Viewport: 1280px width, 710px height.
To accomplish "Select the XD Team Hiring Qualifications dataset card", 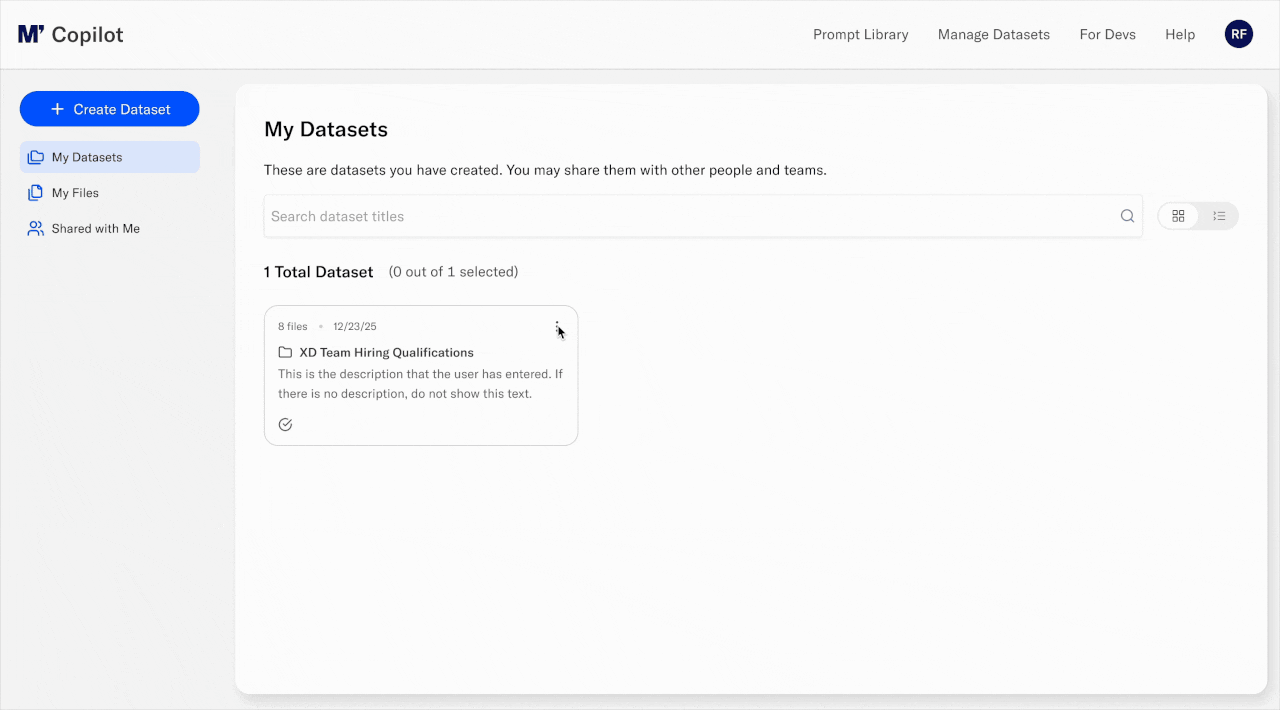I will pyautogui.click(x=420, y=375).
